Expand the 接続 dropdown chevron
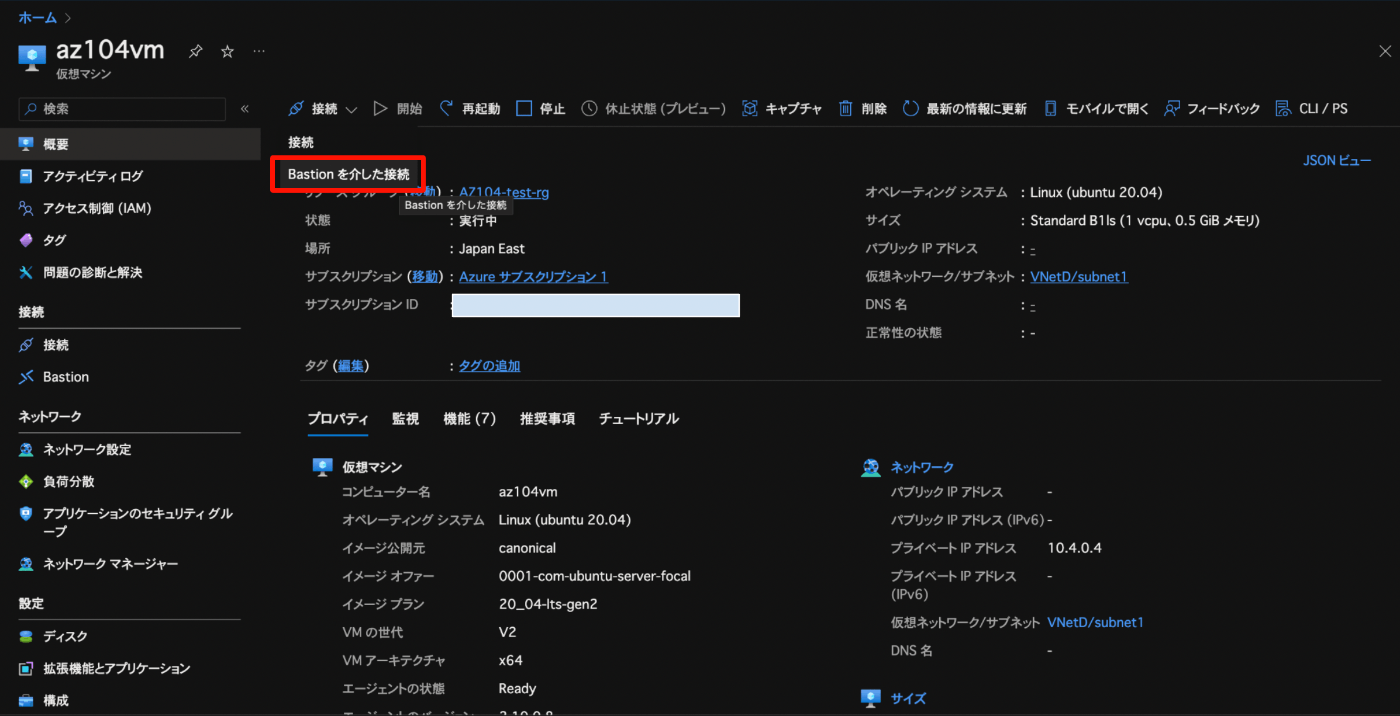The height and width of the screenshot is (716, 1400). [351, 109]
